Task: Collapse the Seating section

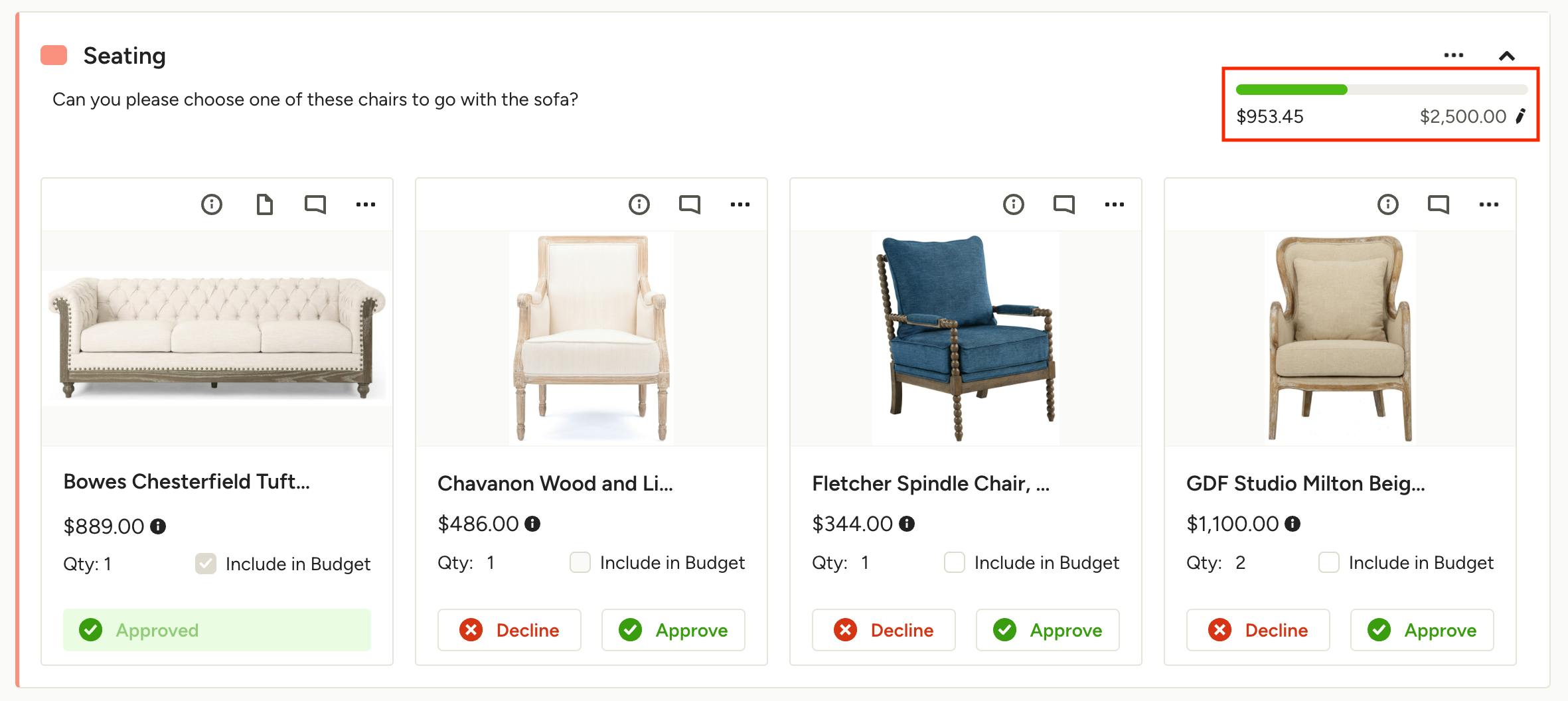Action: 1507,56
